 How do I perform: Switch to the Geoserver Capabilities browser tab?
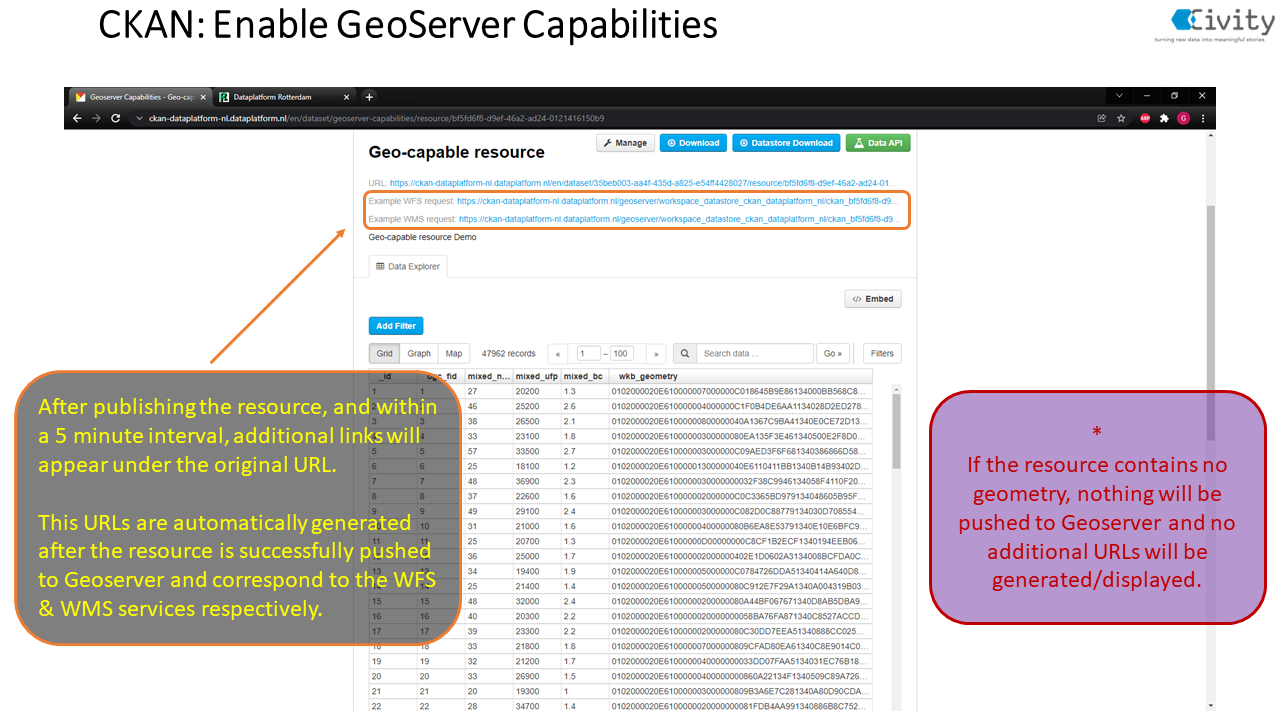point(139,97)
